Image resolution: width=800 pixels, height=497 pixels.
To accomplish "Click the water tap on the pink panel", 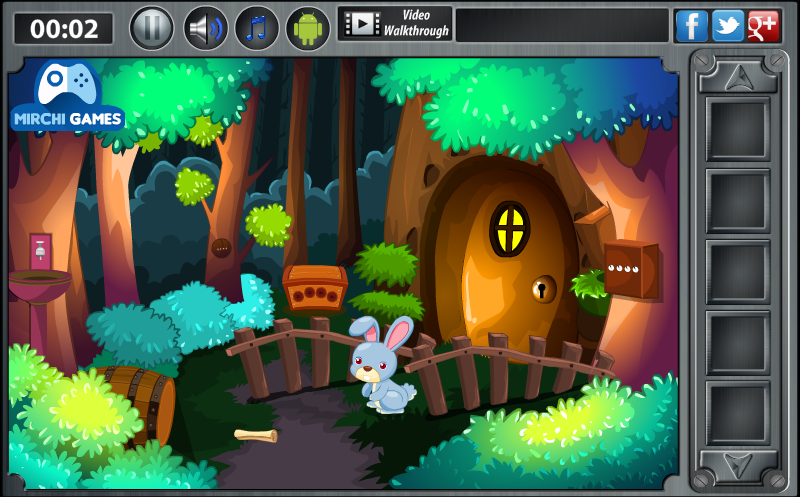I will (40, 250).
